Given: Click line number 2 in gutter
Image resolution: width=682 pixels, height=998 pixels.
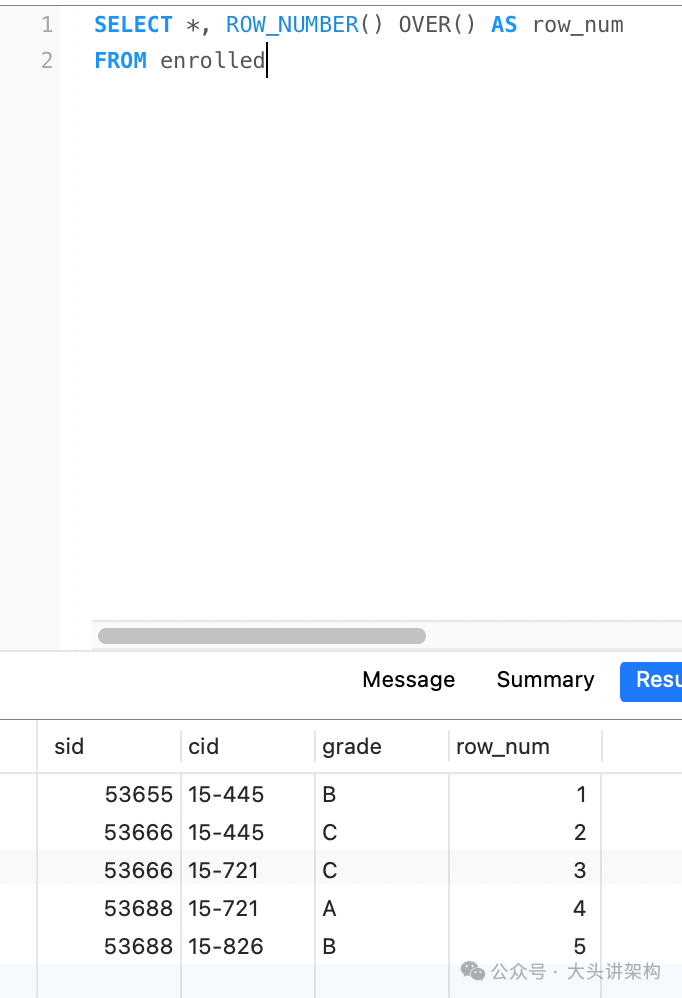Looking at the screenshot, I should (46, 61).
